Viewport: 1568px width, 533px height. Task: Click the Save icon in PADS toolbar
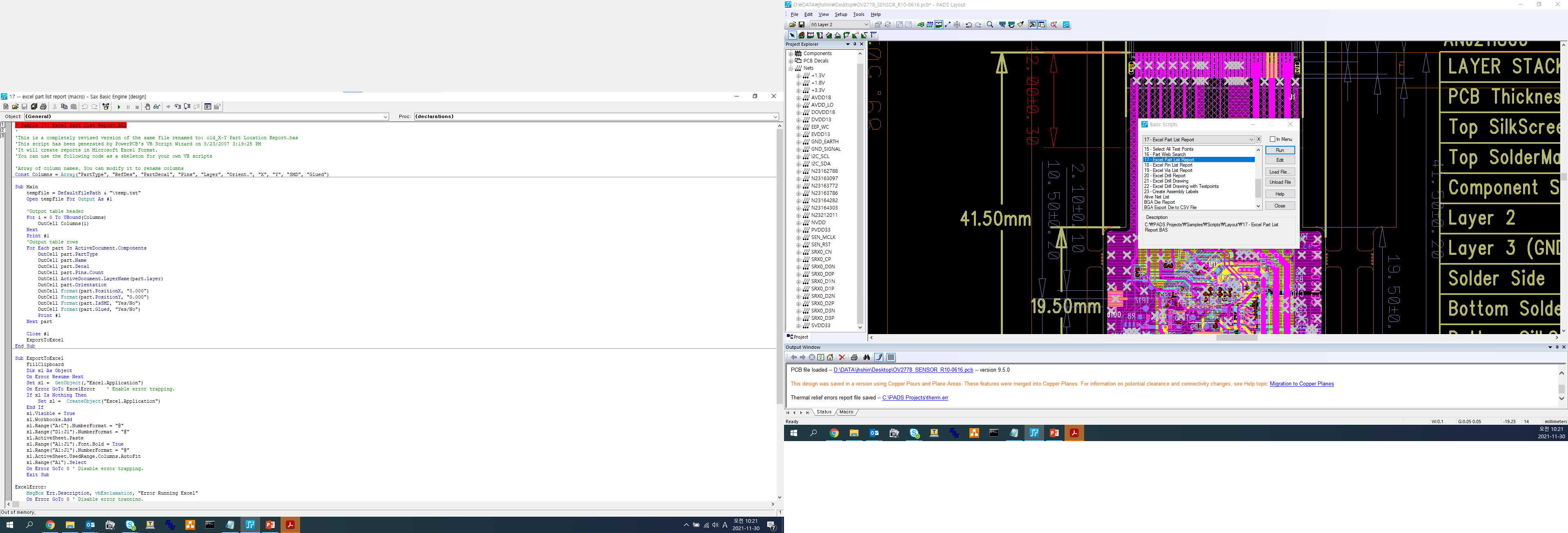click(x=802, y=25)
